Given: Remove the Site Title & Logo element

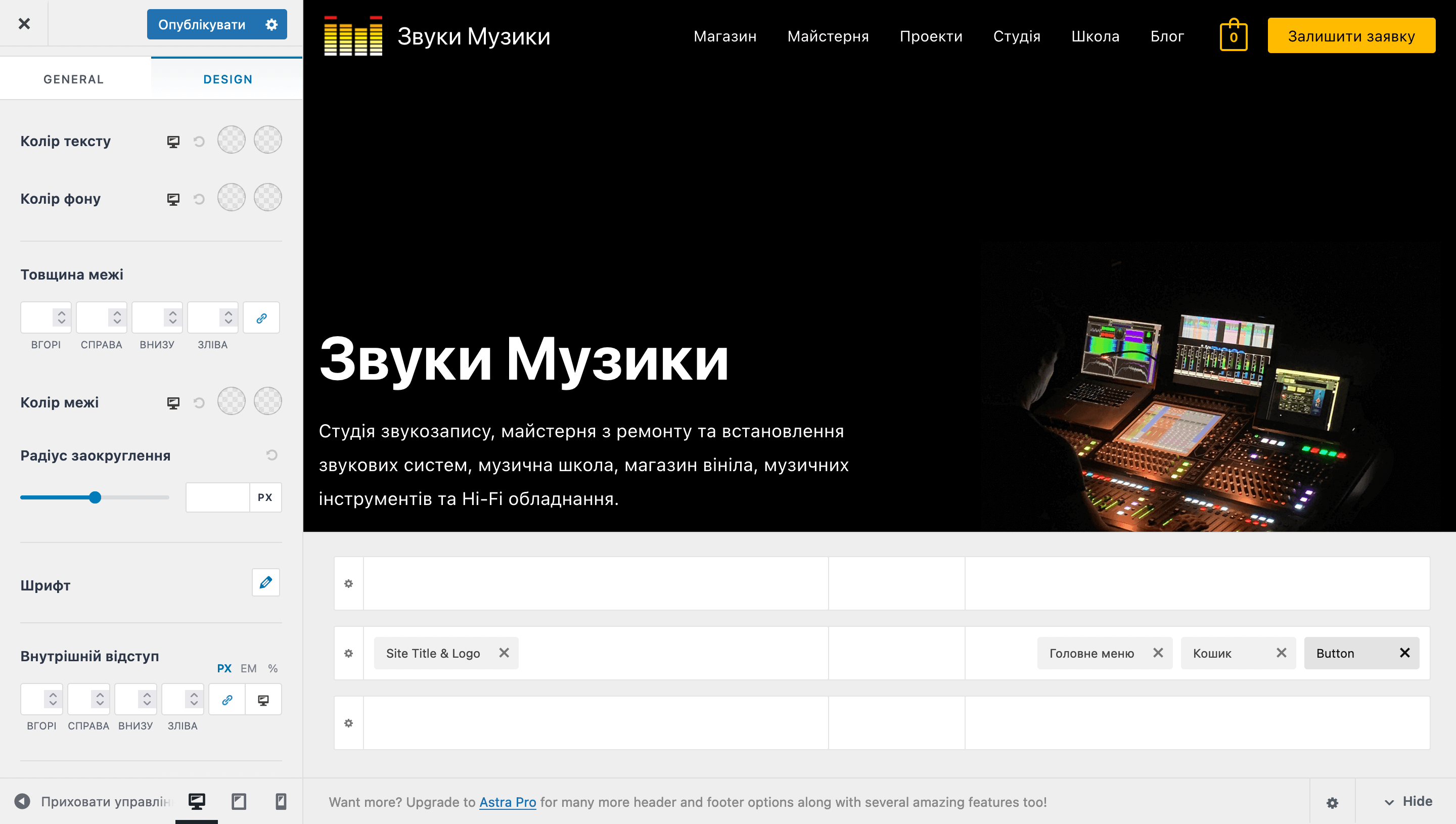Looking at the screenshot, I should tap(504, 653).
